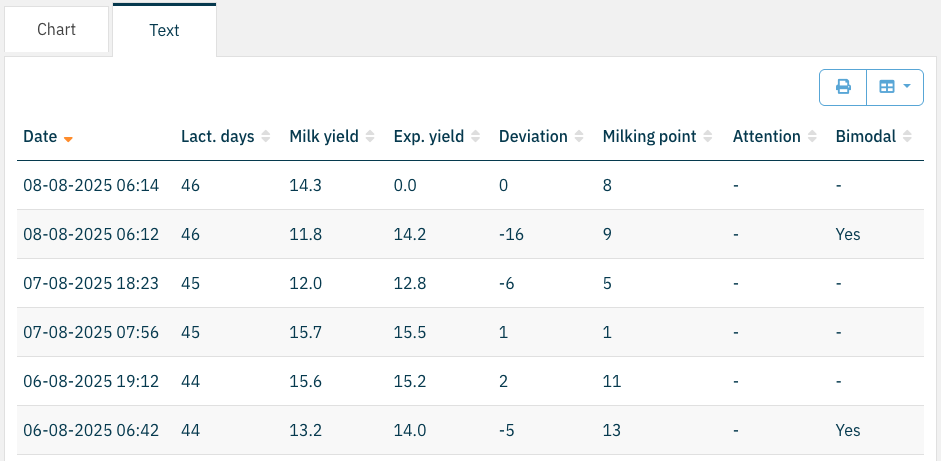Click Bimodal Yes in 08-08-2025 06:12 row
The height and width of the screenshot is (461, 941).
847,234
